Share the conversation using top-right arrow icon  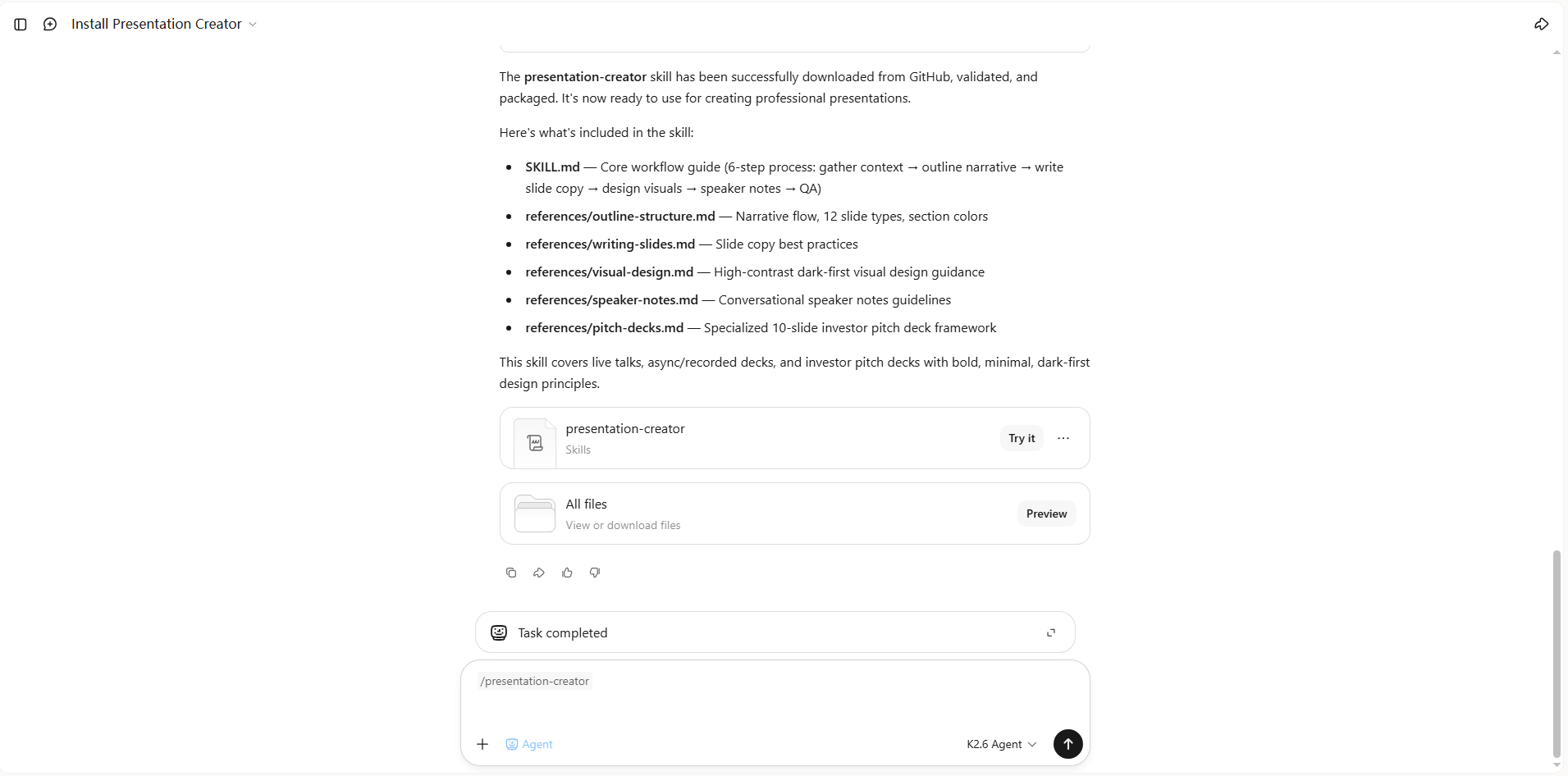pyautogui.click(x=1541, y=25)
